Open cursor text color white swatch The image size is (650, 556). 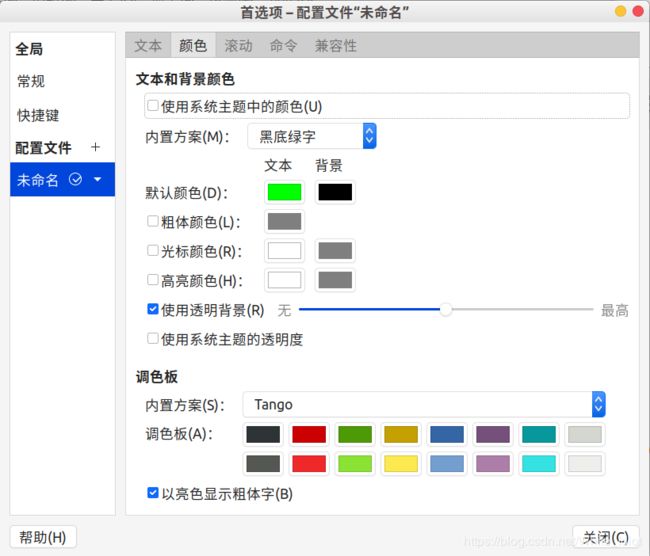tap(284, 250)
